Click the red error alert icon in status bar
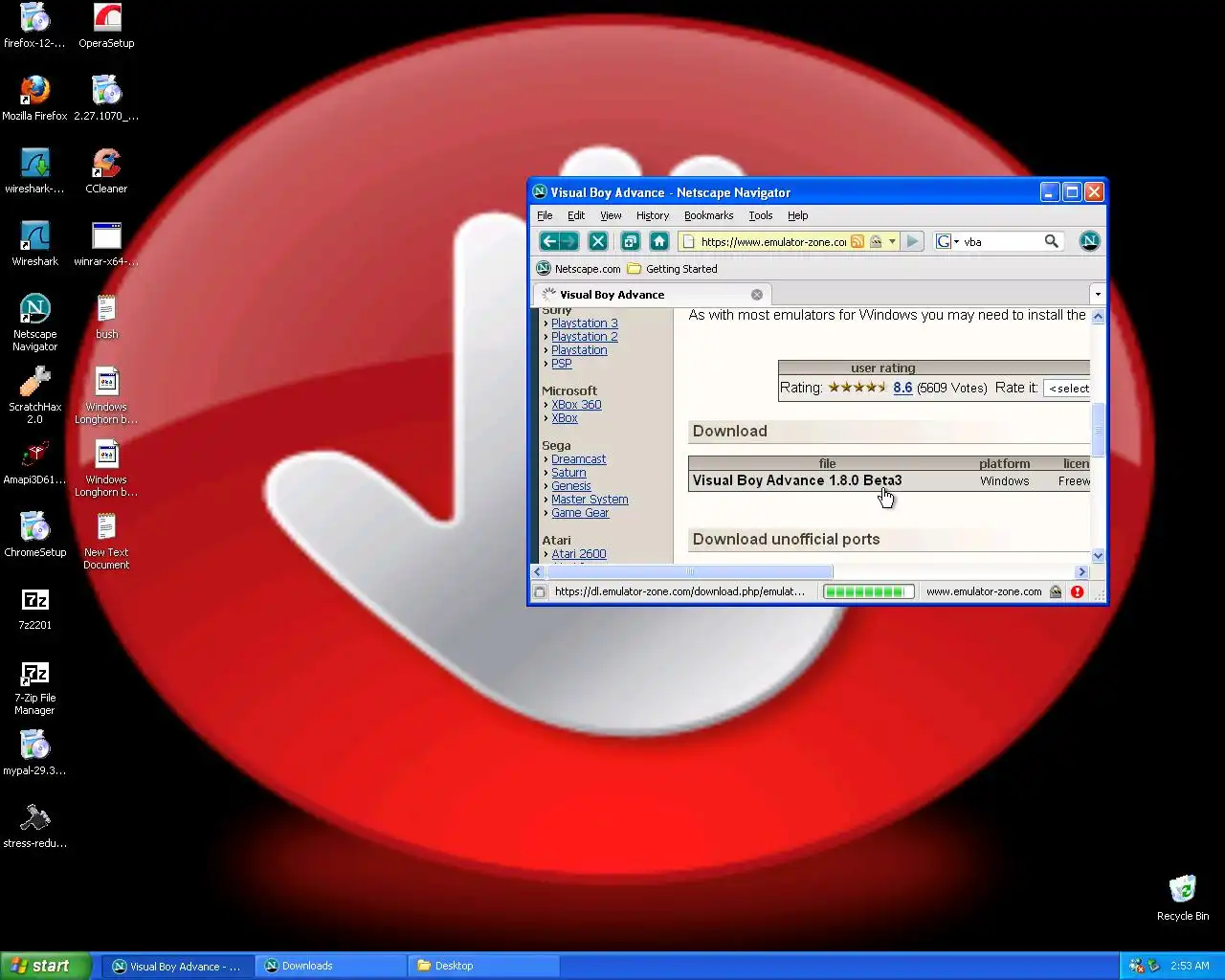Screen dimensions: 1225x980 (1077, 591)
